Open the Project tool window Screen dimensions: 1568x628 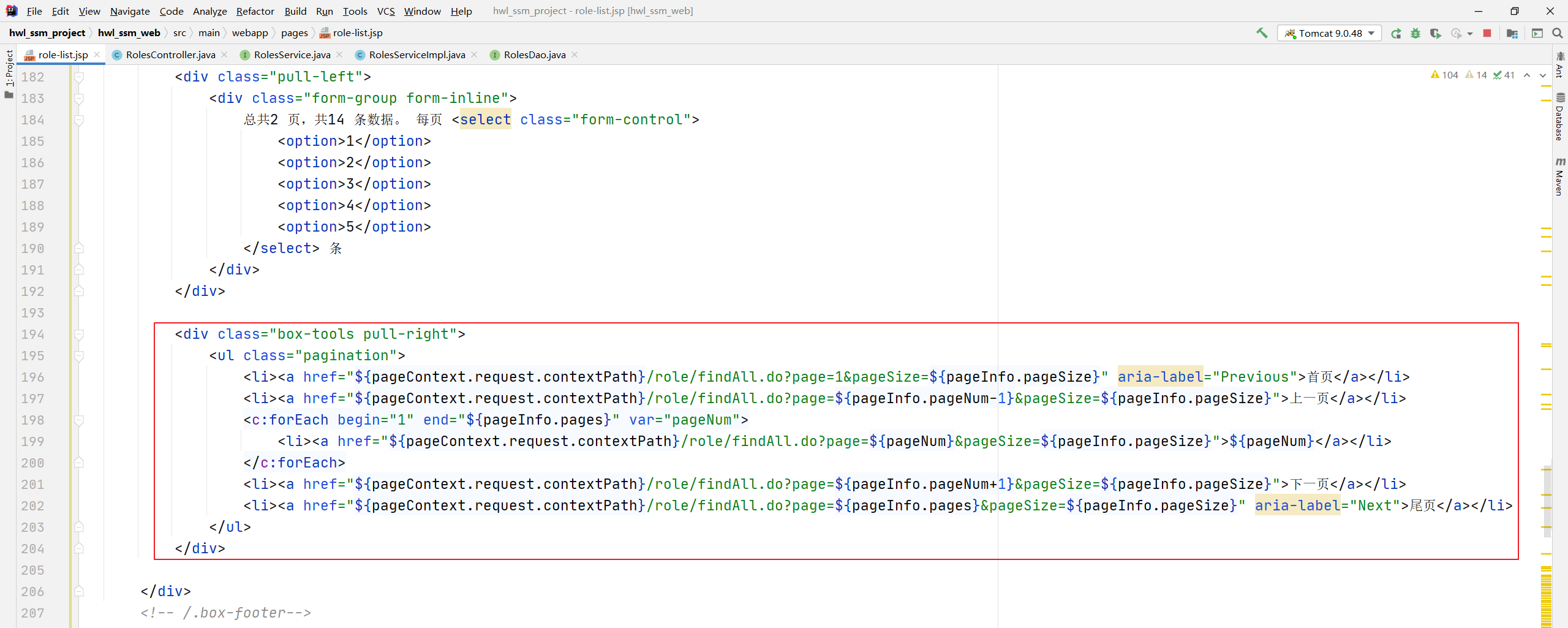pyautogui.click(x=9, y=74)
